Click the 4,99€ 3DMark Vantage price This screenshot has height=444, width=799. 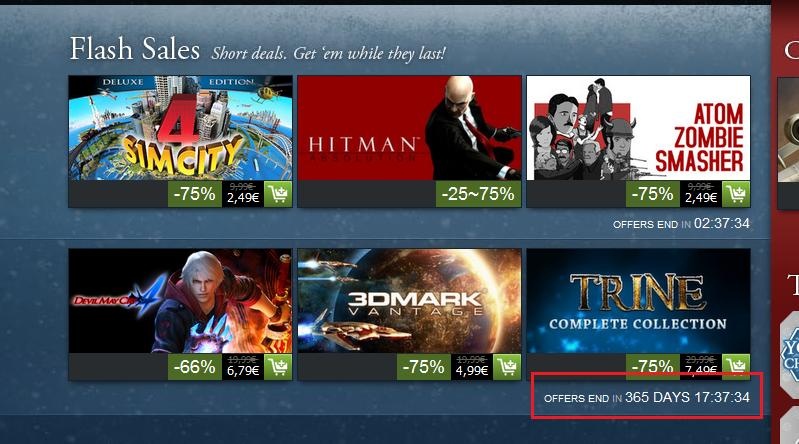[472, 371]
